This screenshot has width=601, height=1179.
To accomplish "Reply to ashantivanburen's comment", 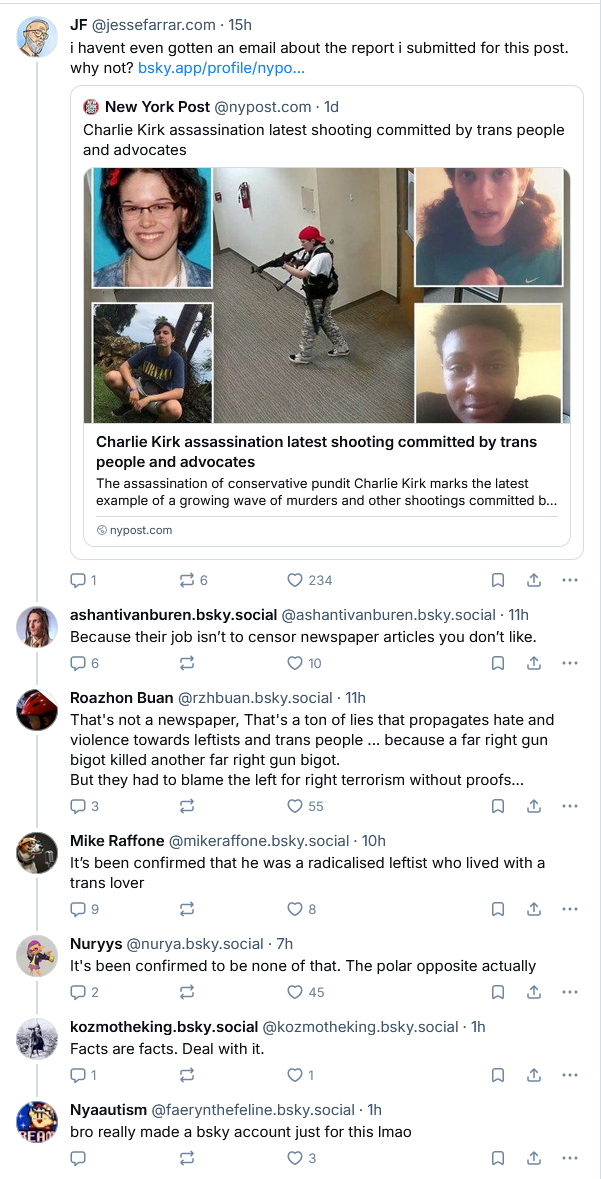I will click(78, 663).
